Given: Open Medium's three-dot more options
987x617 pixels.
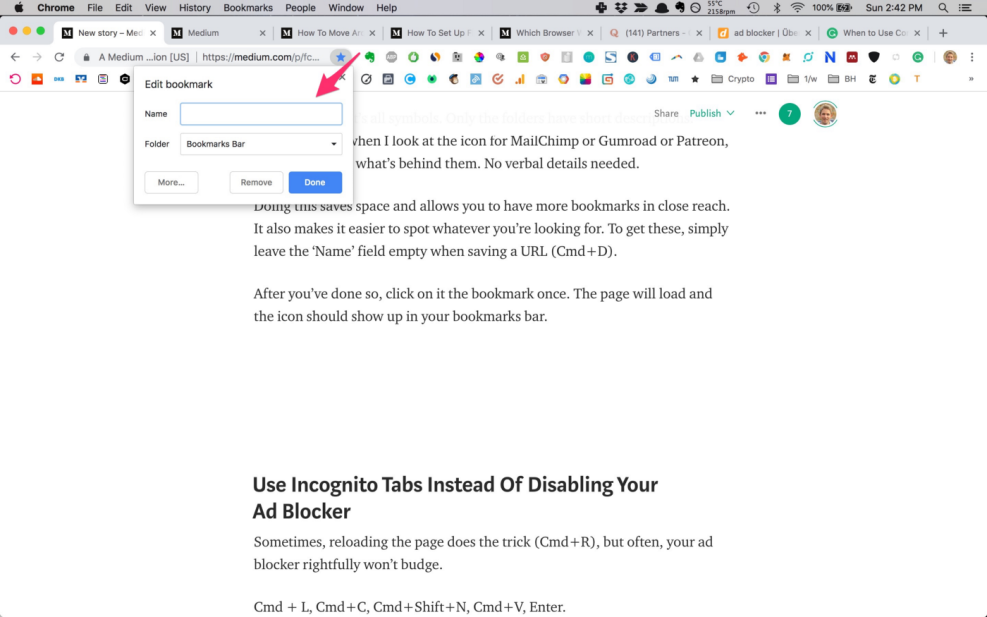Looking at the screenshot, I should [x=761, y=114].
